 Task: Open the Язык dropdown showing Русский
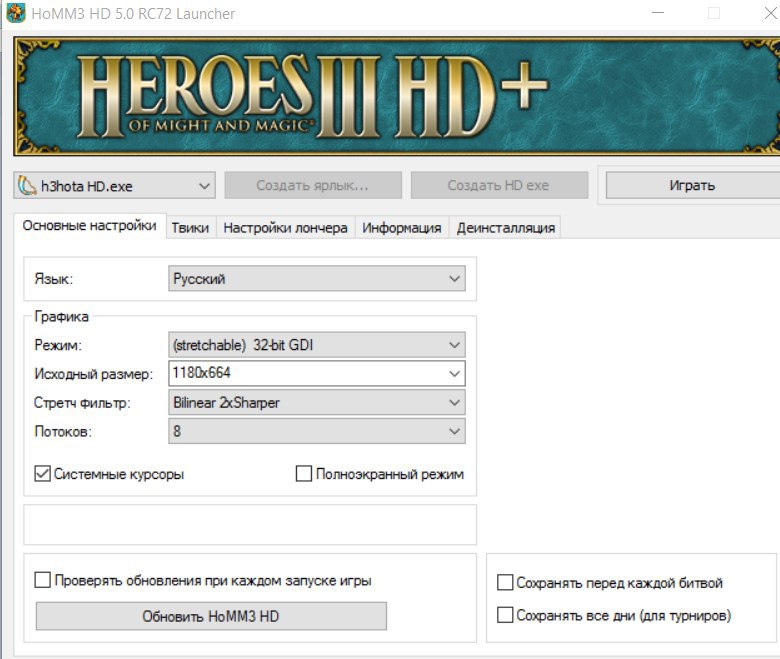tap(317, 279)
